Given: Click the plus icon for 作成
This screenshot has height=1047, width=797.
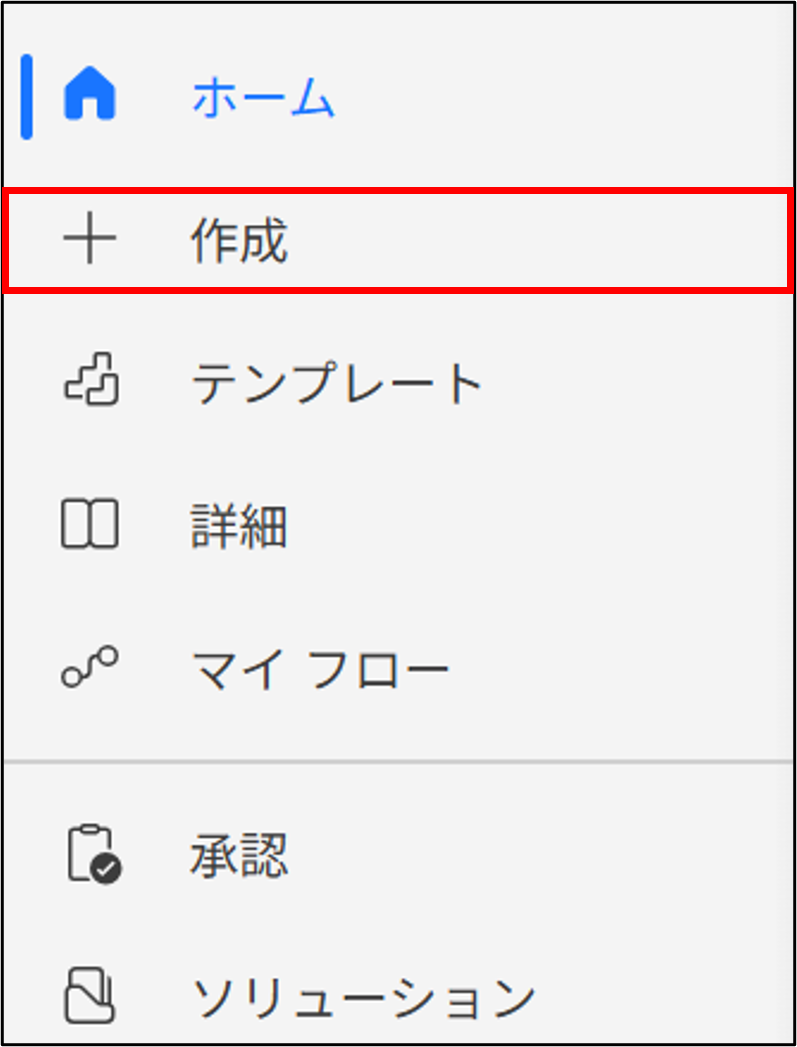Looking at the screenshot, I should pos(90,242).
